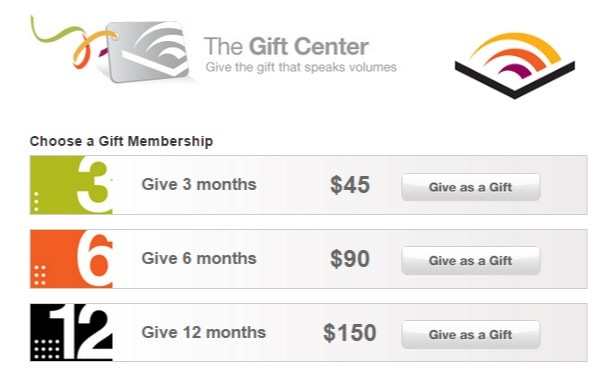Image resolution: width=603 pixels, height=374 pixels.
Task: Click The Gift Center title
Action: [287, 47]
